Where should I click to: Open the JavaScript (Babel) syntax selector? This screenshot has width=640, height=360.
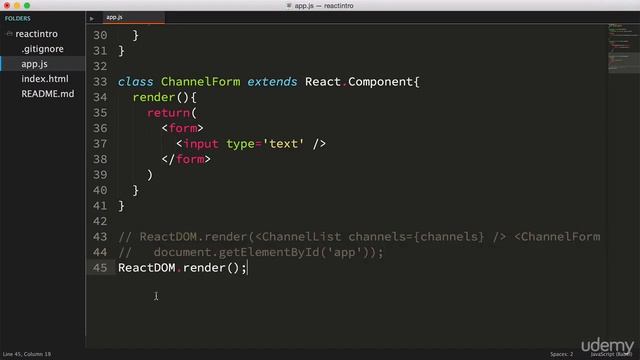coord(611,354)
